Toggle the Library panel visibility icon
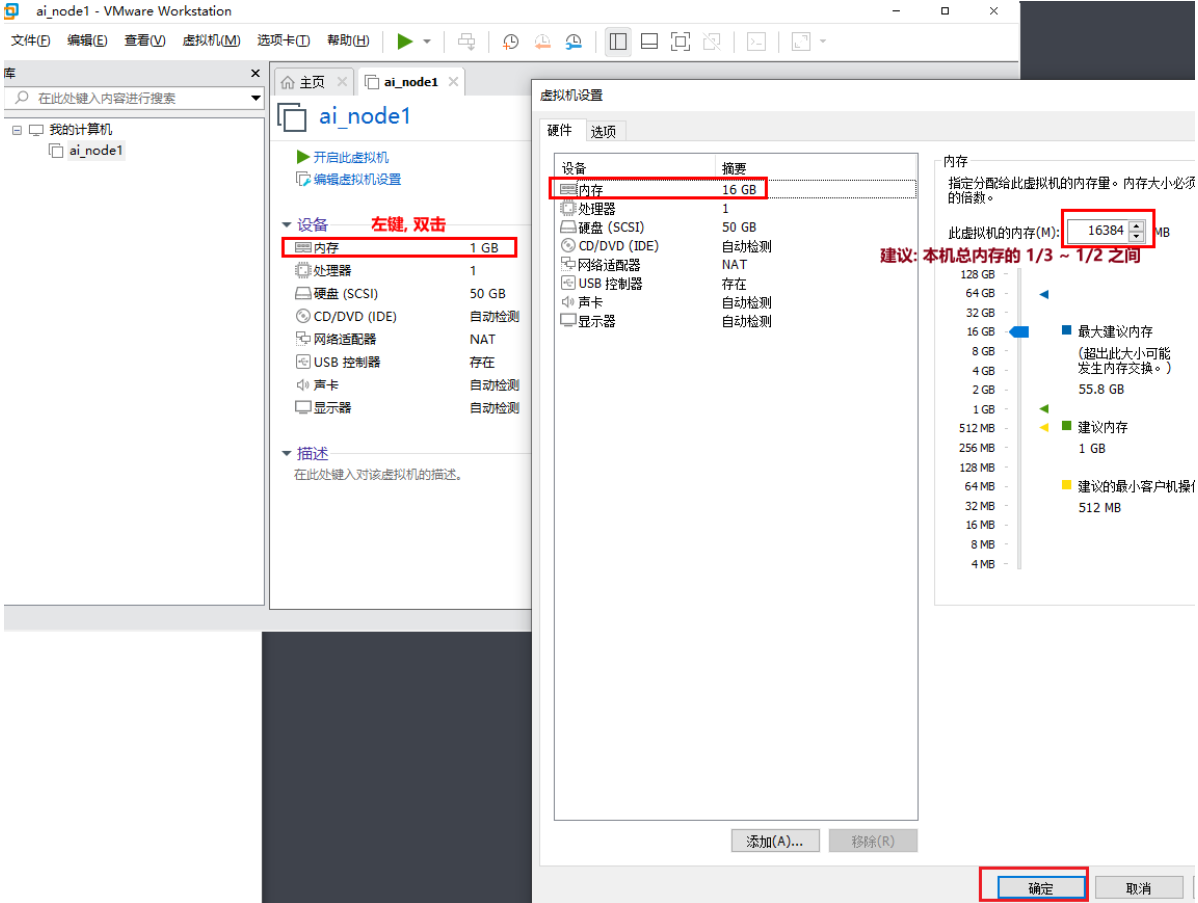Viewport: 1198px width, 903px height. click(x=616, y=41)
